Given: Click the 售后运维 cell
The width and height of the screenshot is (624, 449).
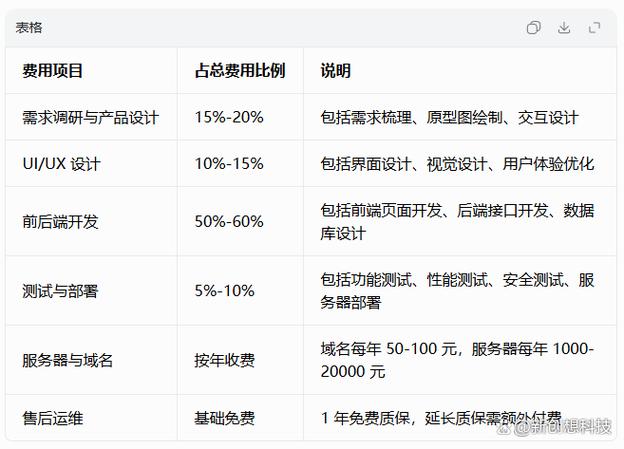Looking at the screenshot, I should (x=92, y=418).
